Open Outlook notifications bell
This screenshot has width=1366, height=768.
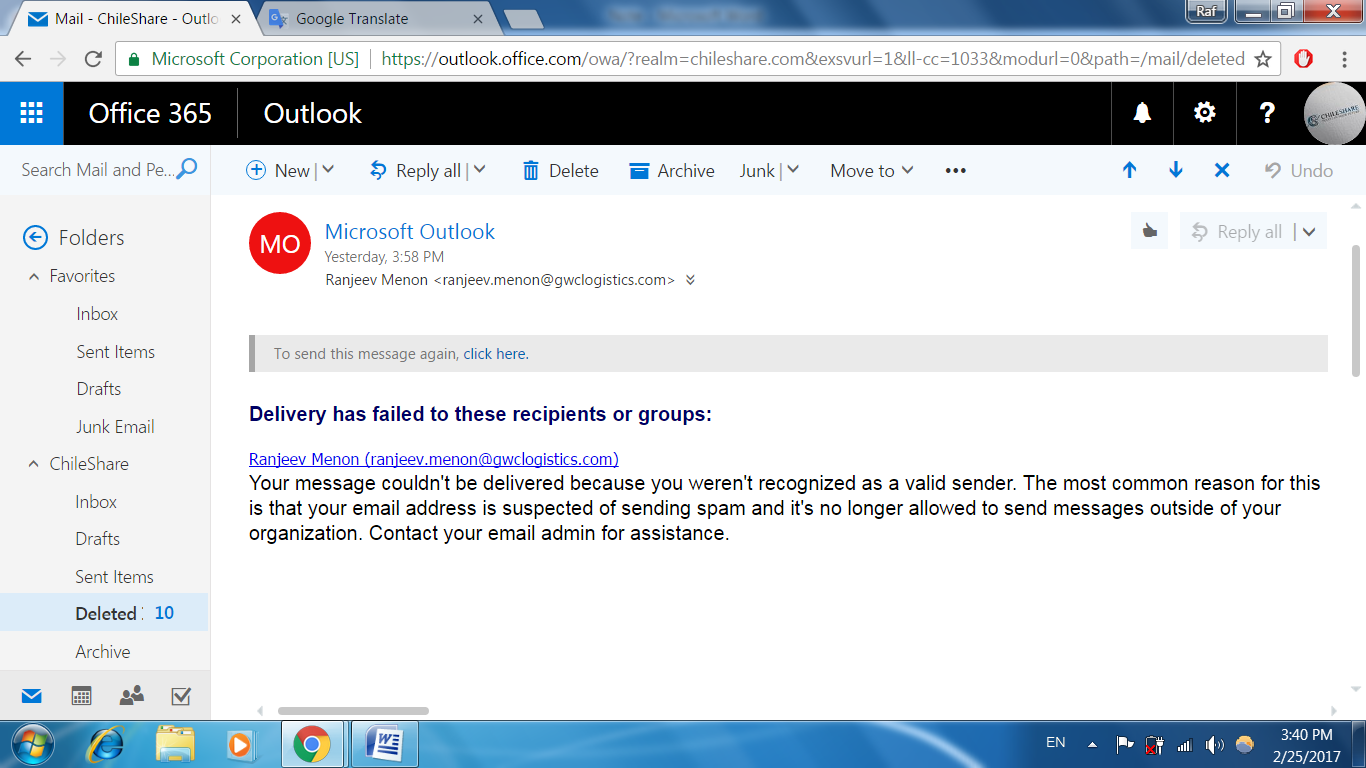[x=1142, y=113]
